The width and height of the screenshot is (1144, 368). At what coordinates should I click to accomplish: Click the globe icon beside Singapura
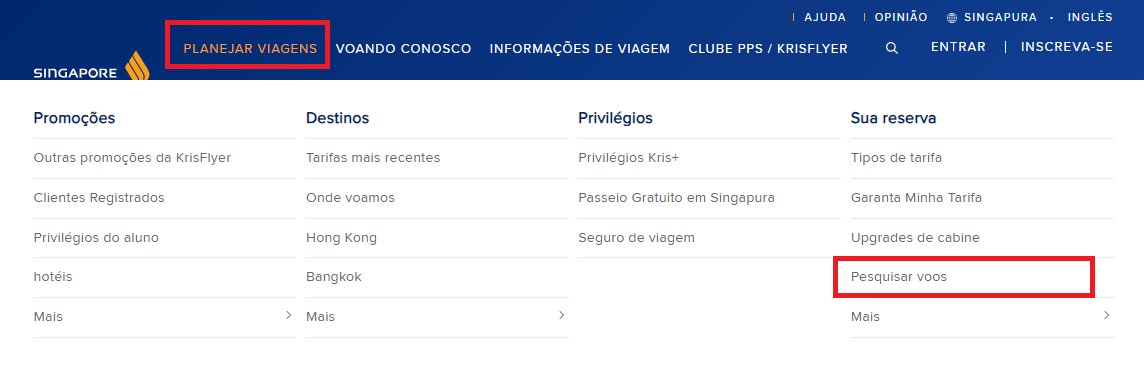[x=951, y=18]
